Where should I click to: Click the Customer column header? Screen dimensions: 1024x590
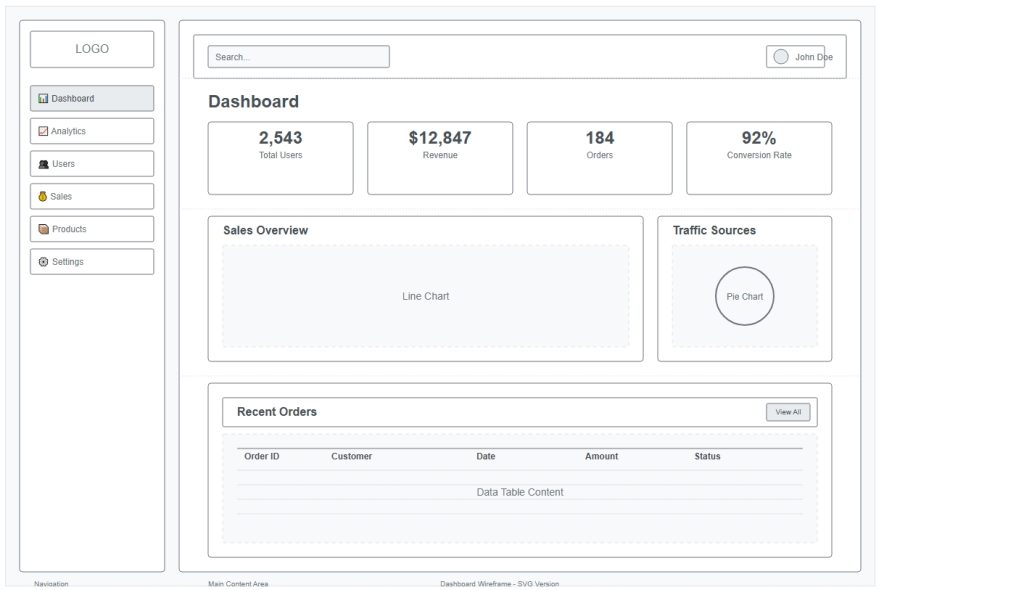[x=351, y=457]
